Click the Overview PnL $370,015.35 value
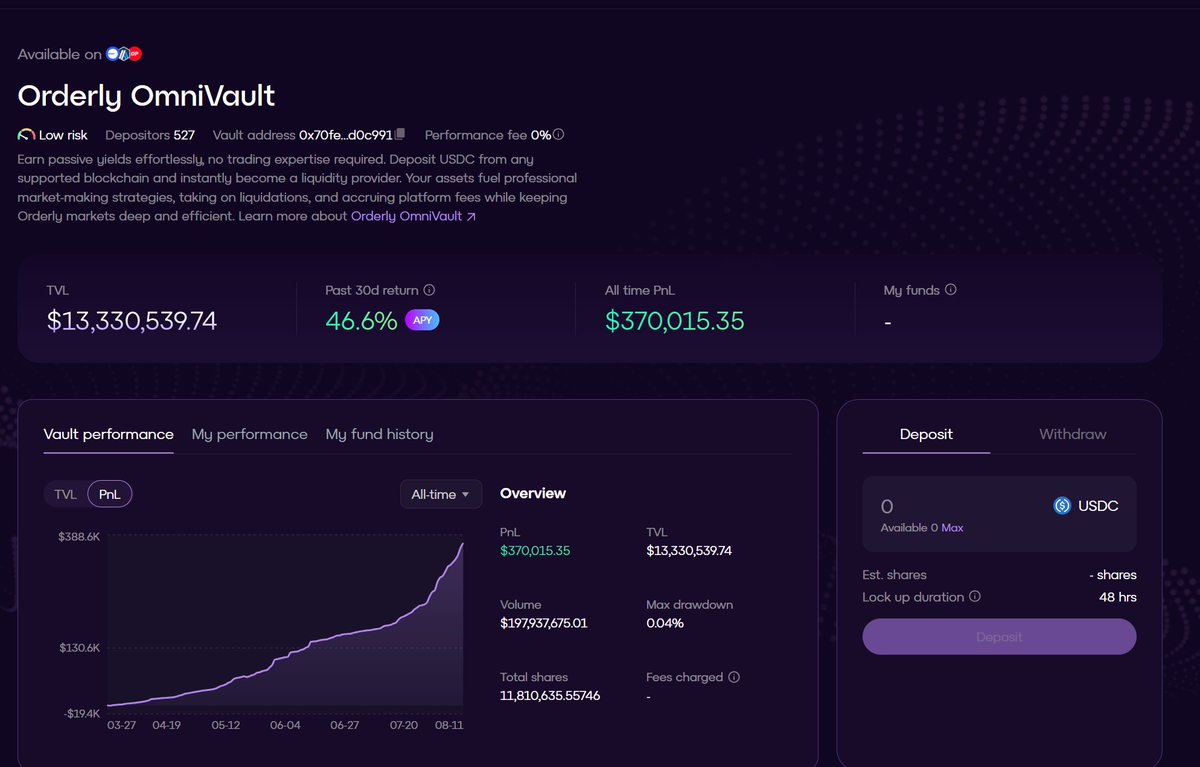The width and height of the screenshot is (1200, 767). 535,551
